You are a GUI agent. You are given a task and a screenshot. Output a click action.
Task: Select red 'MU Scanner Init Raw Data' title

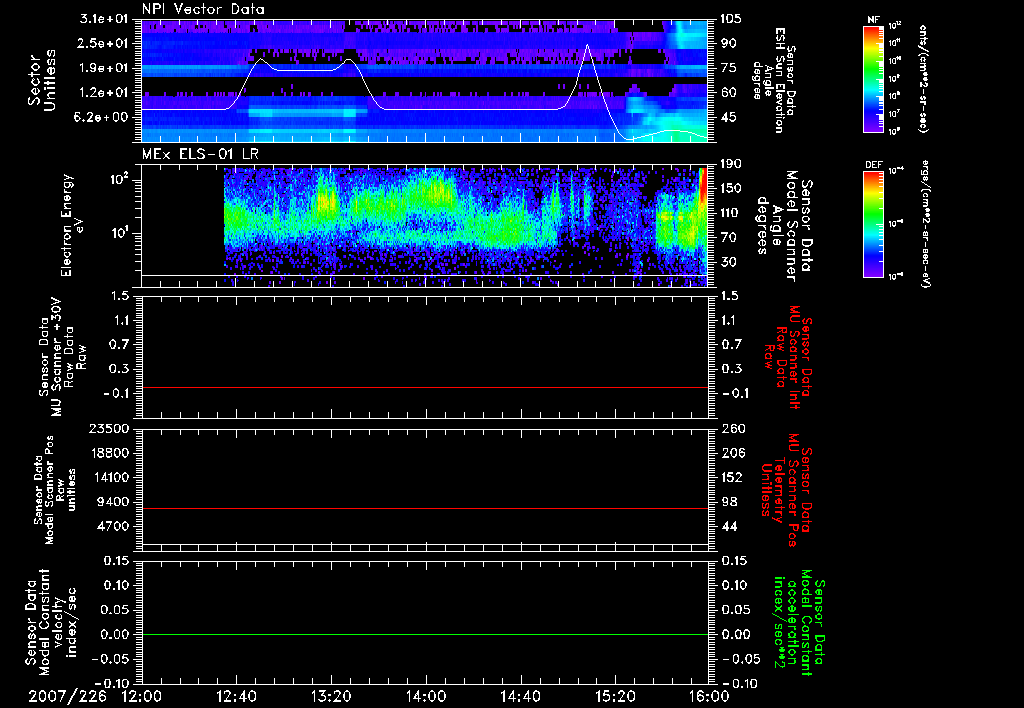coord(787,357)
